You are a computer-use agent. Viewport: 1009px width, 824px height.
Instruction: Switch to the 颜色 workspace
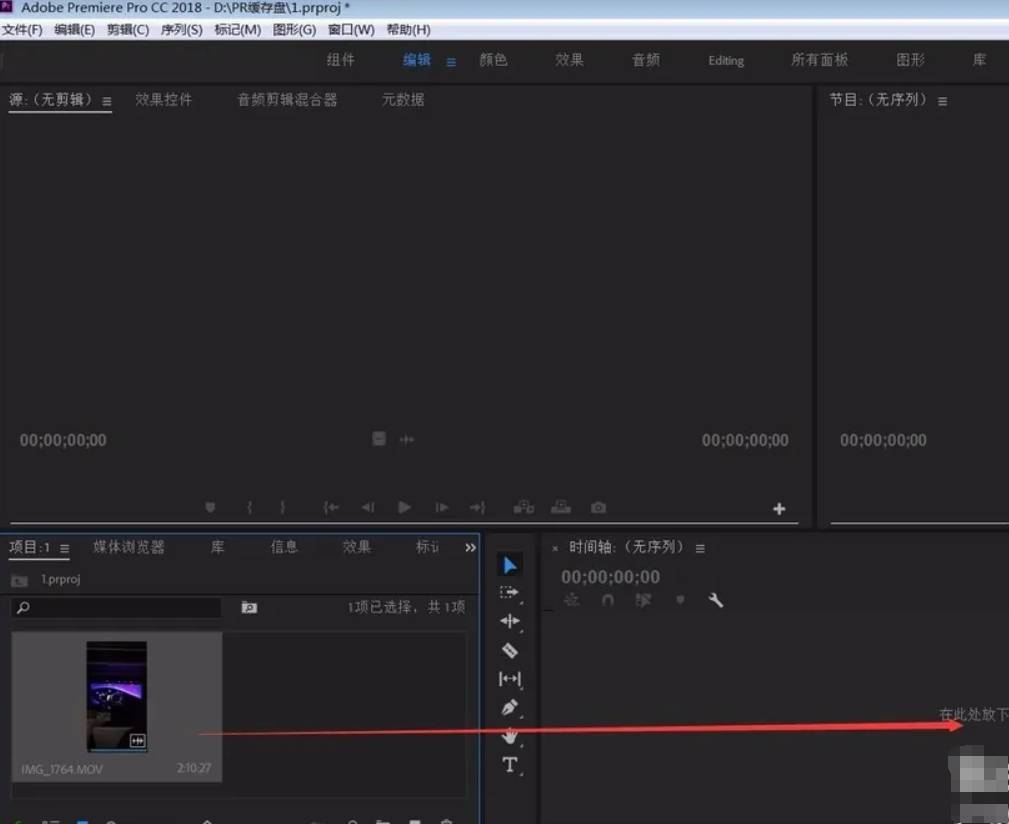[494, 60]
